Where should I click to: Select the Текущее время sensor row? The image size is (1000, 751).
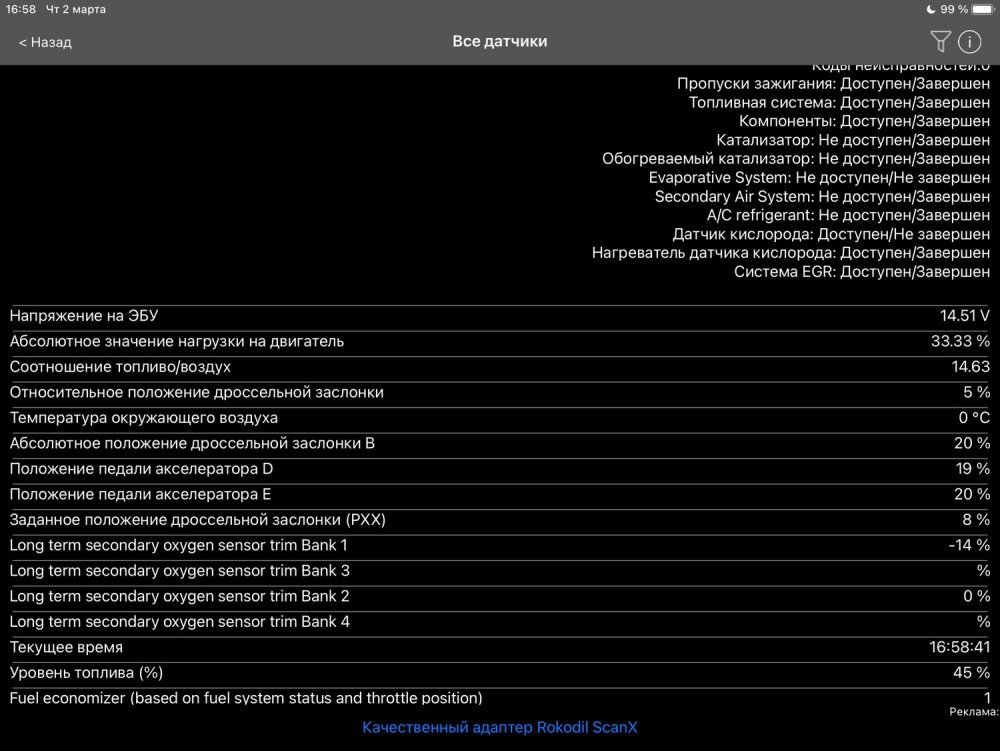[x=499, y=648]
